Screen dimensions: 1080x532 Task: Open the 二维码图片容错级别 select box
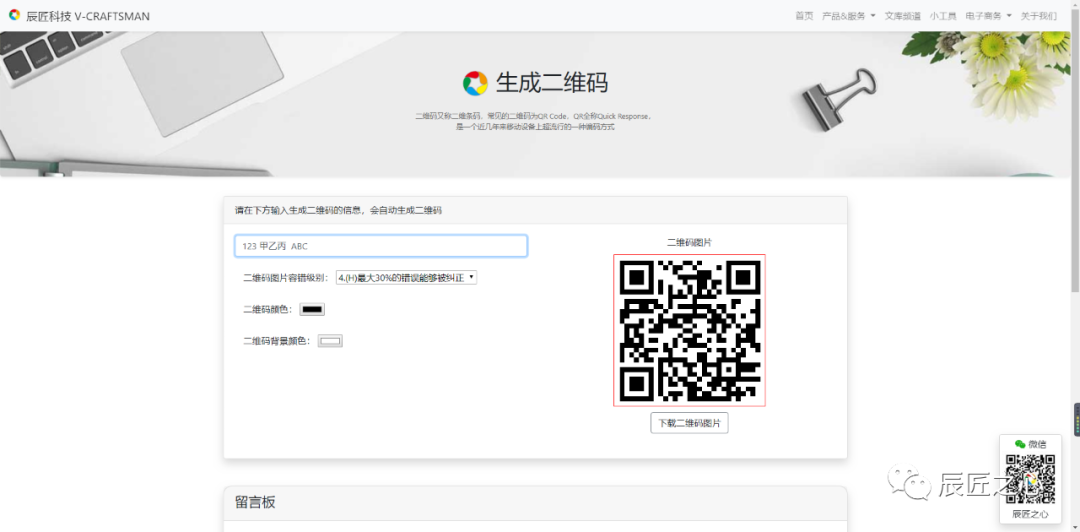tap(406, 277)
